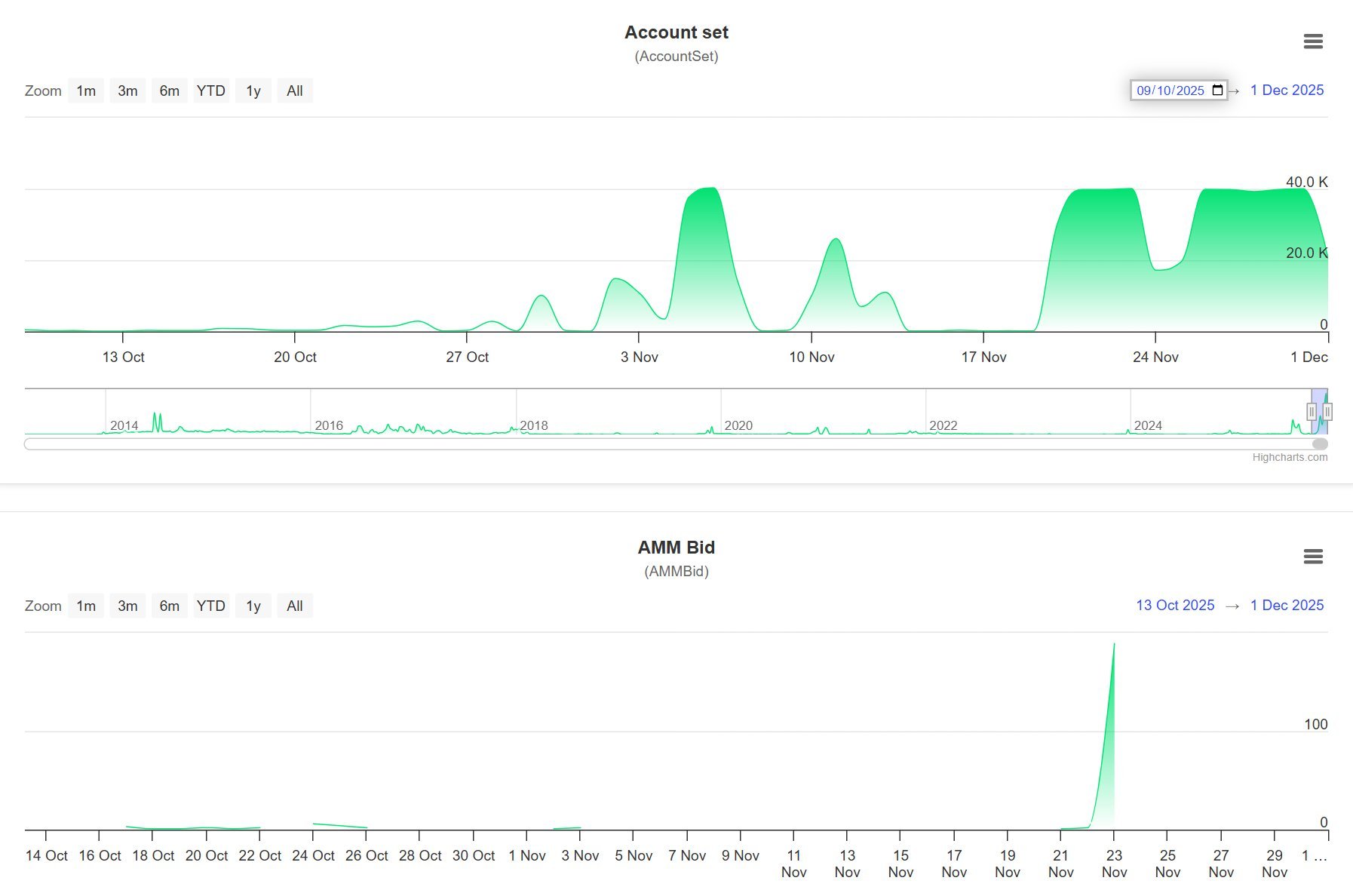Click the Highcharts.com attribution link
This screenshot has width=1353, height=896.
point(1290,457)
